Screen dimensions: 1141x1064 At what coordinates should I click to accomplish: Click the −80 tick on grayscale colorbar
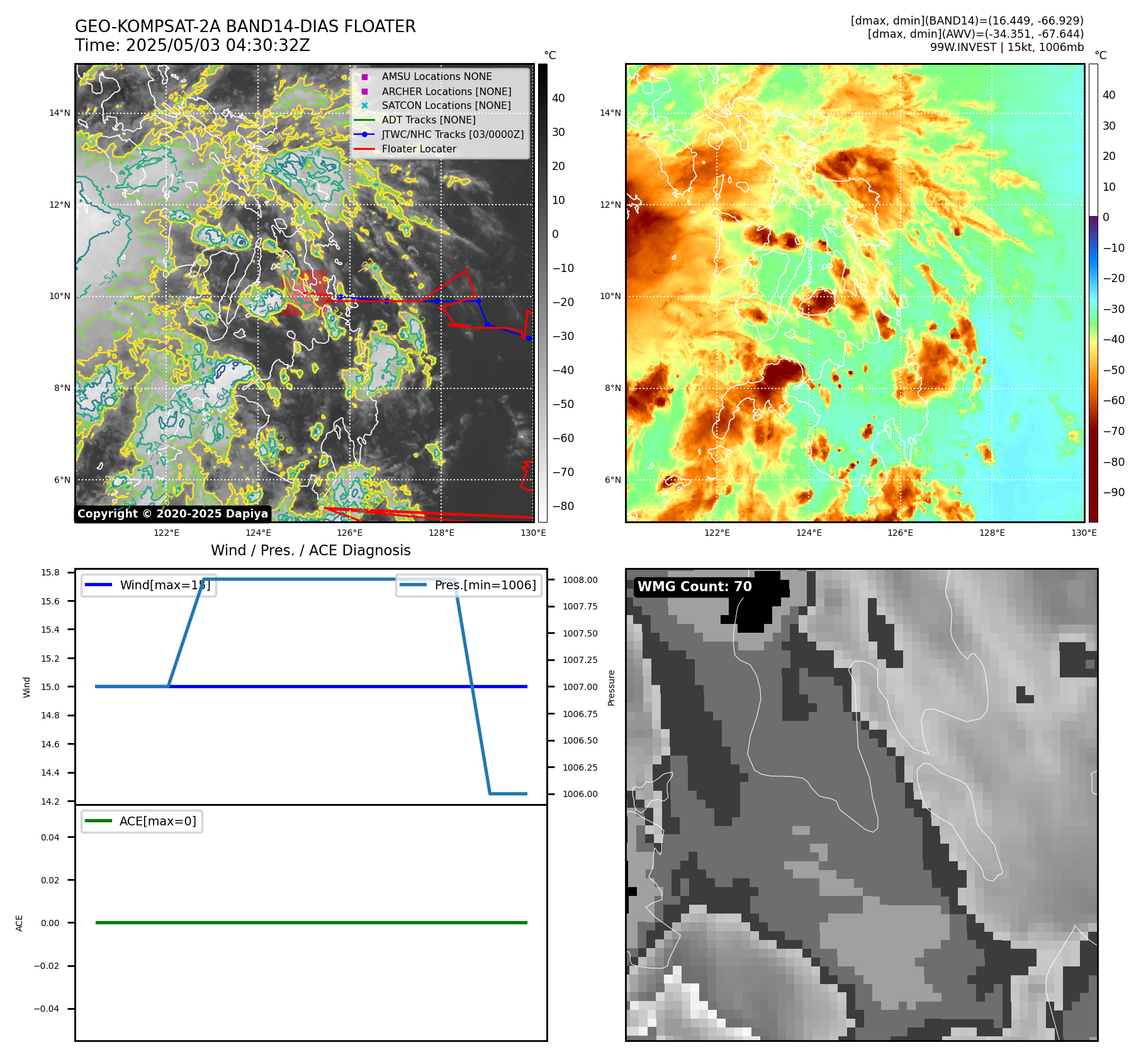pos(563,506)
